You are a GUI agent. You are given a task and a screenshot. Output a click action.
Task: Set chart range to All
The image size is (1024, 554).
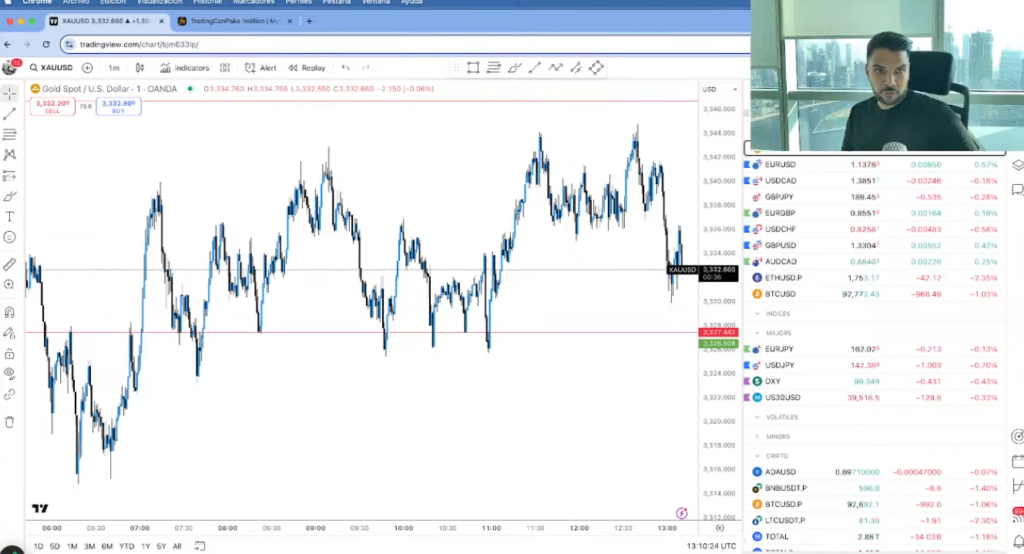177,546
